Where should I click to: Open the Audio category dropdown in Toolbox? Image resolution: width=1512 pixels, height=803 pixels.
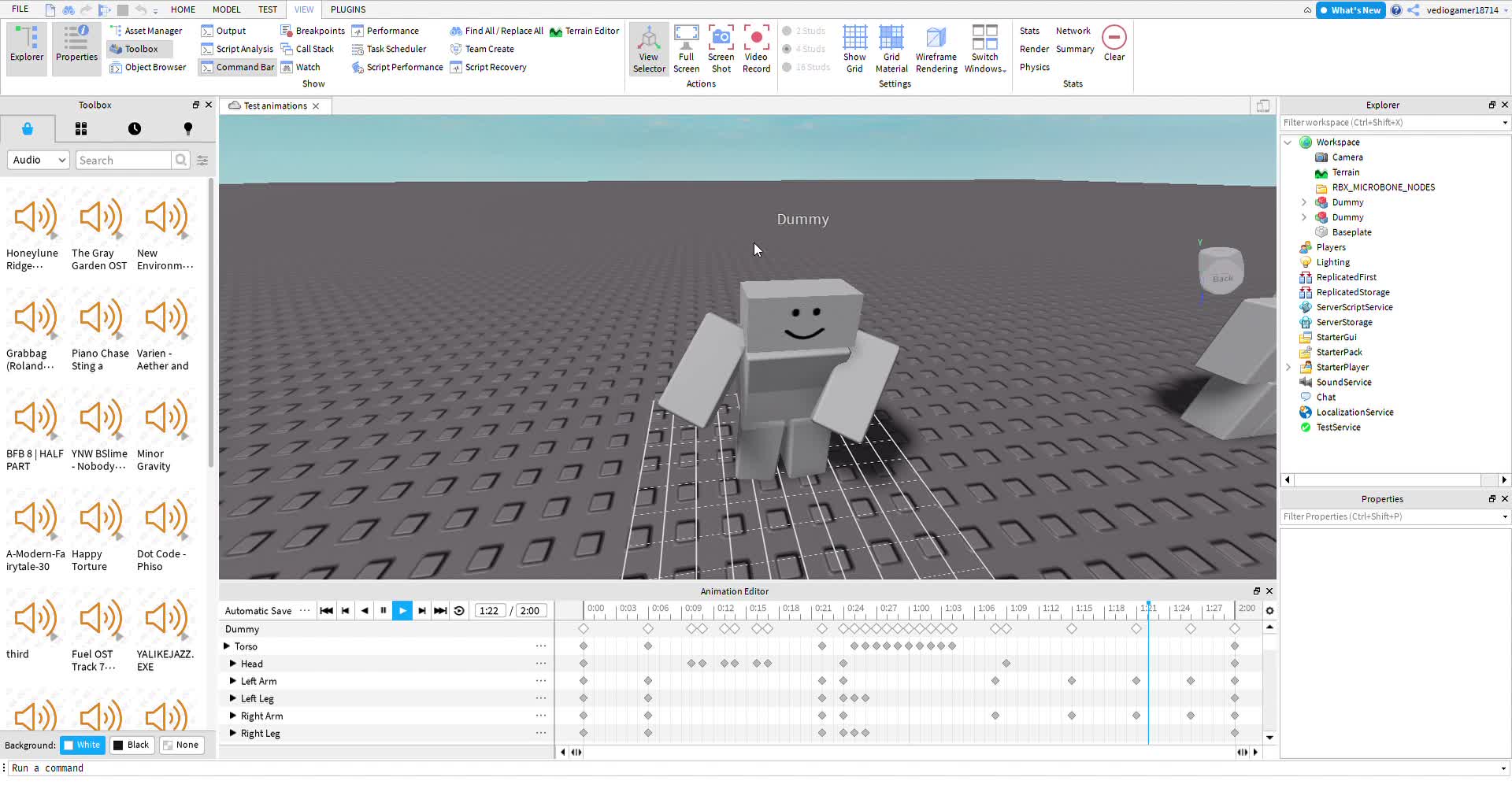tap(37, 160)
